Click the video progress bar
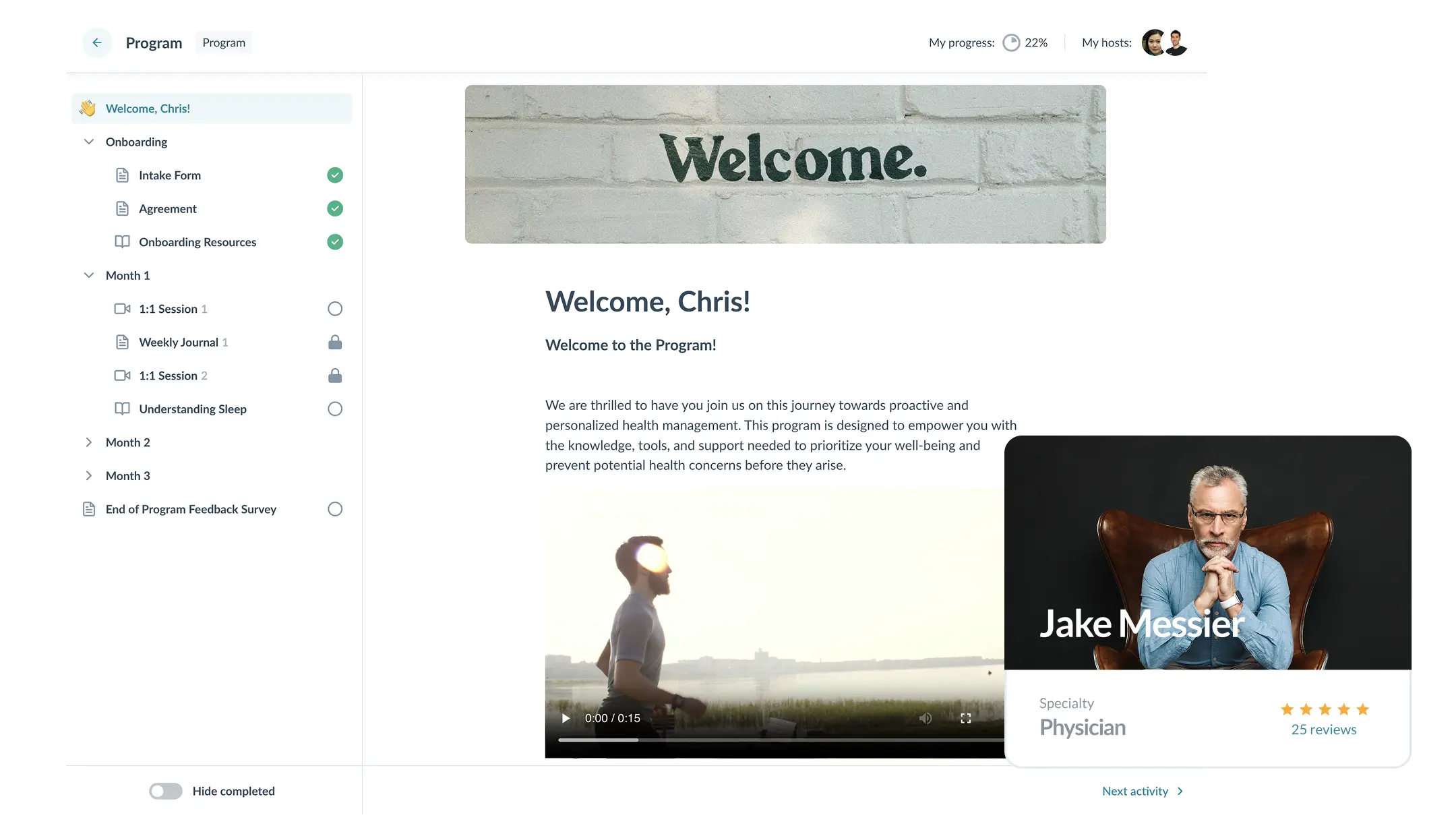This screenshot has height=832, width=1456. click(775, 740)
